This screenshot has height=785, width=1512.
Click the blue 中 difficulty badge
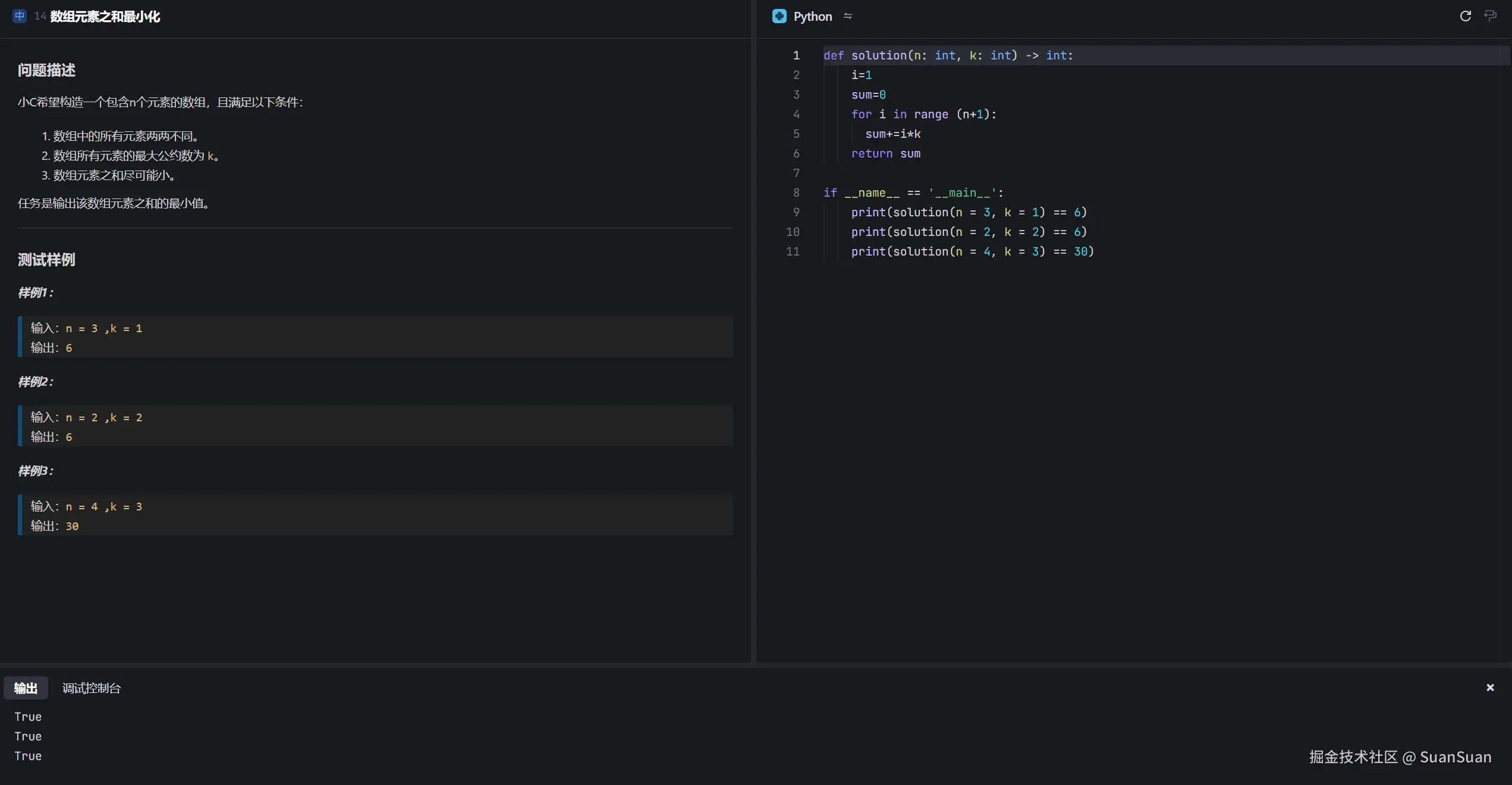click(x=20, y=16)
